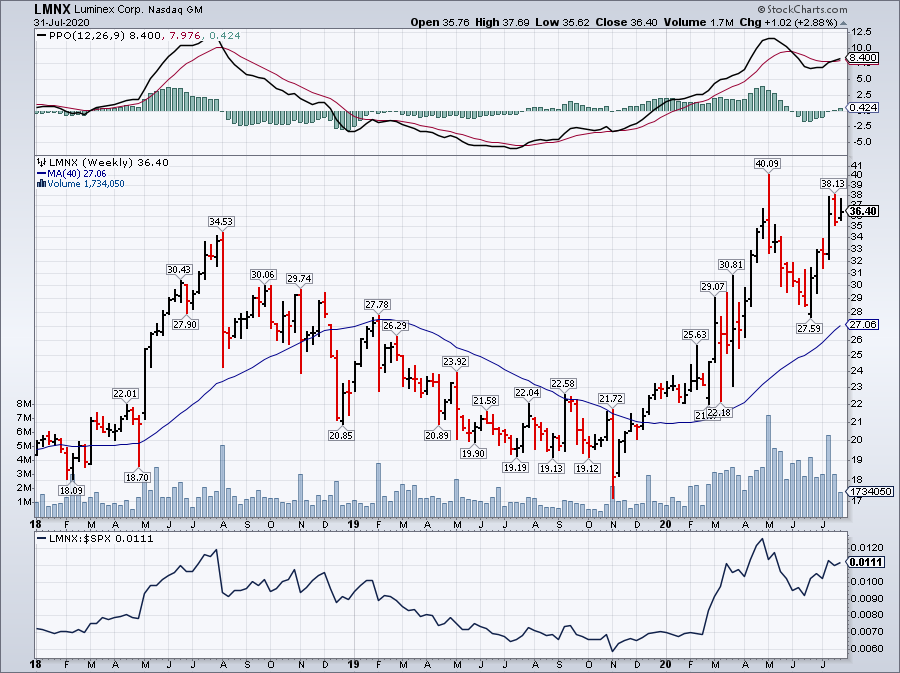Image resolution: width=900 pixels, height=673 pixels.
Task: Click the Nasdaq GM exchange label
Action: 176,10
